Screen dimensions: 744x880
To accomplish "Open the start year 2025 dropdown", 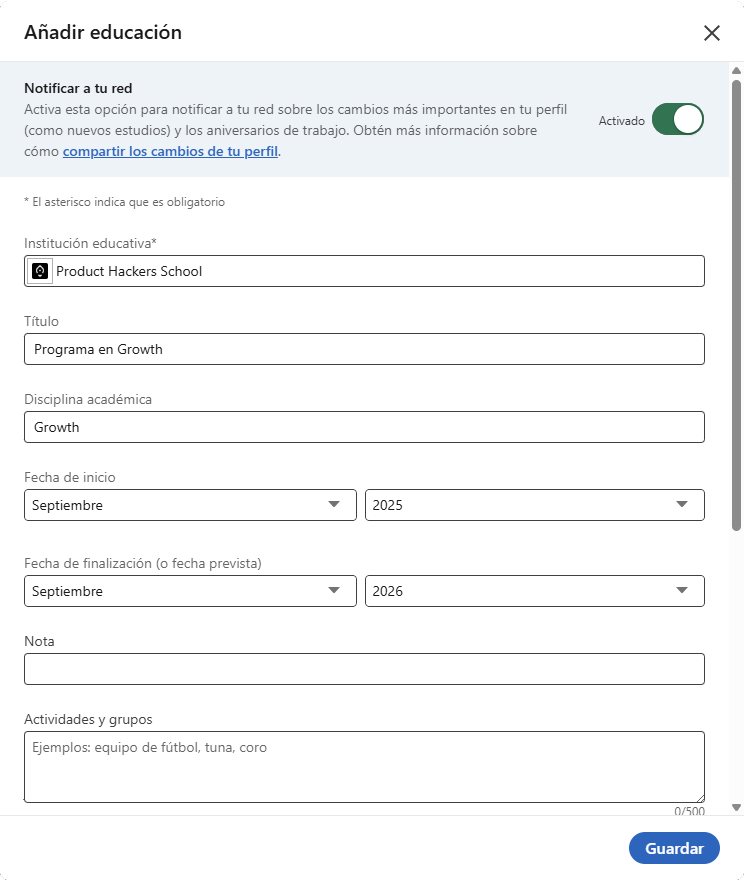I will (x=535, y=505).
